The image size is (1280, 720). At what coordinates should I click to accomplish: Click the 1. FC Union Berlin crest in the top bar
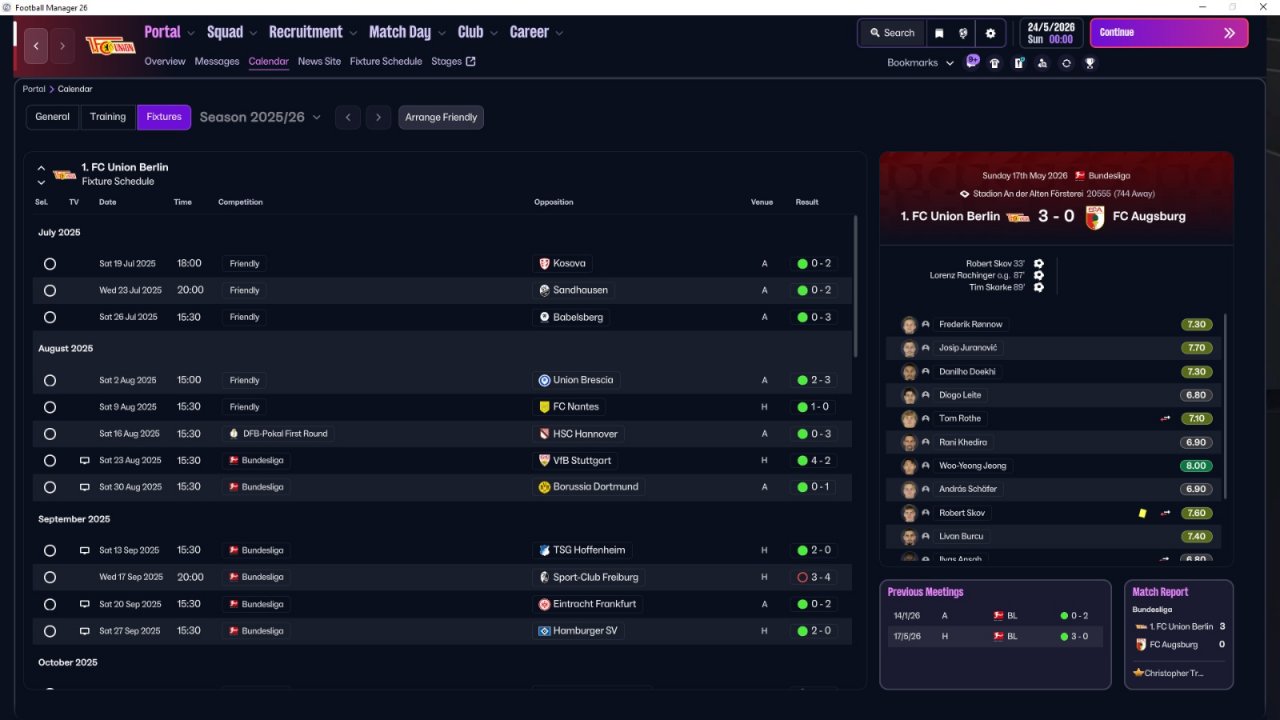[110, 45]
